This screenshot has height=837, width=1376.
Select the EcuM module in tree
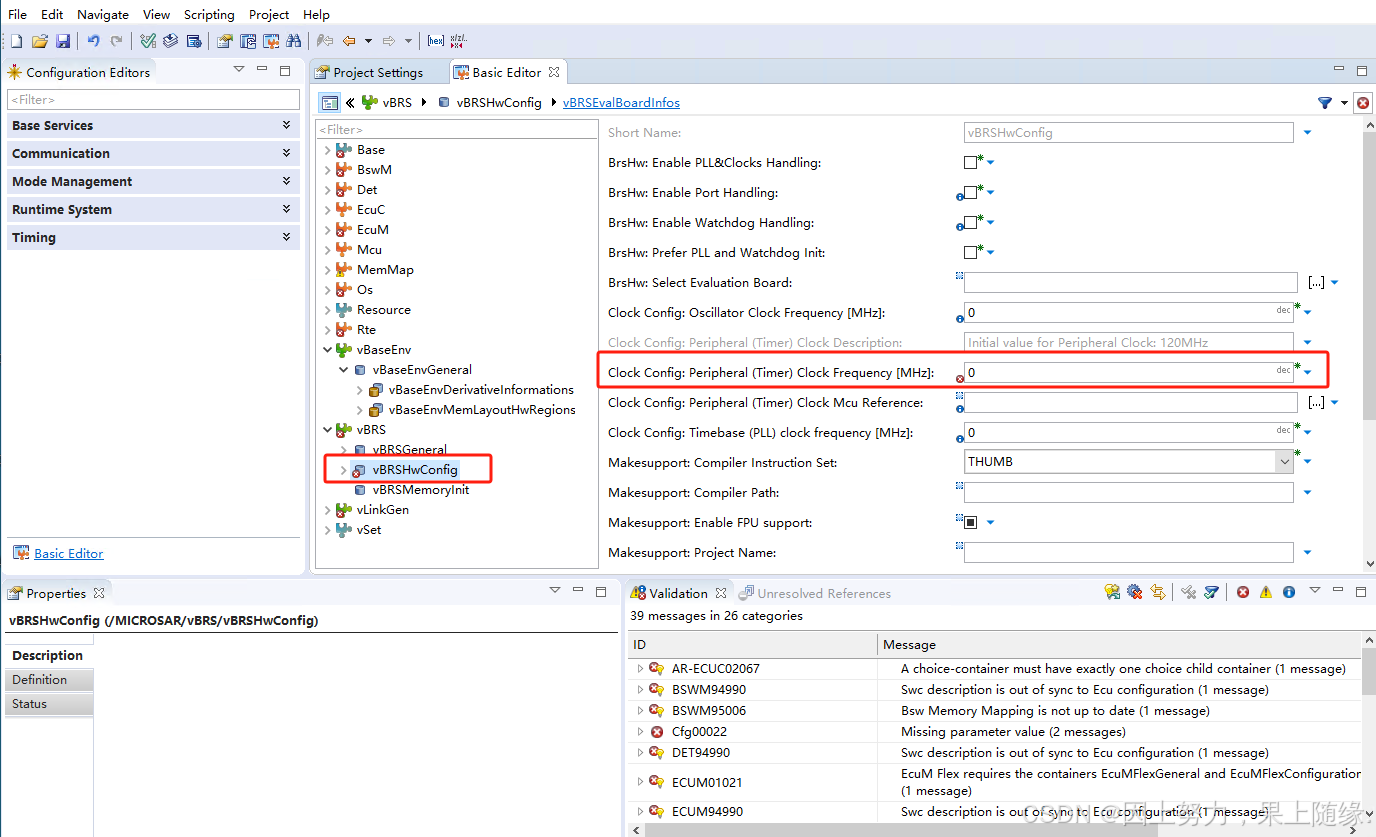[372, 230]
